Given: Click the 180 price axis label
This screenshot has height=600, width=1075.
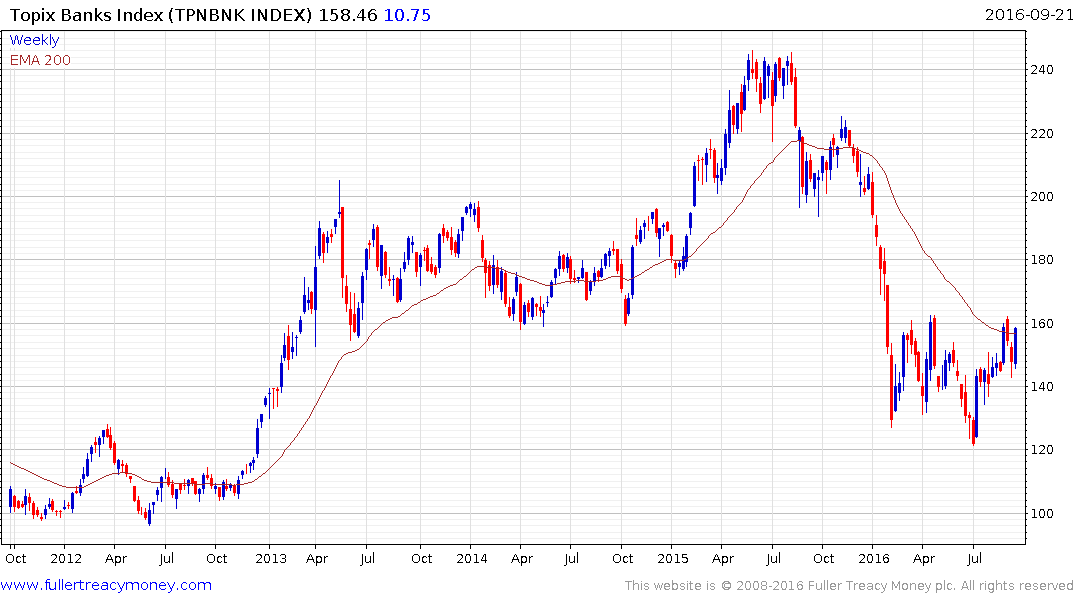Looking at the screenshot, I should tap(1042, 259).
